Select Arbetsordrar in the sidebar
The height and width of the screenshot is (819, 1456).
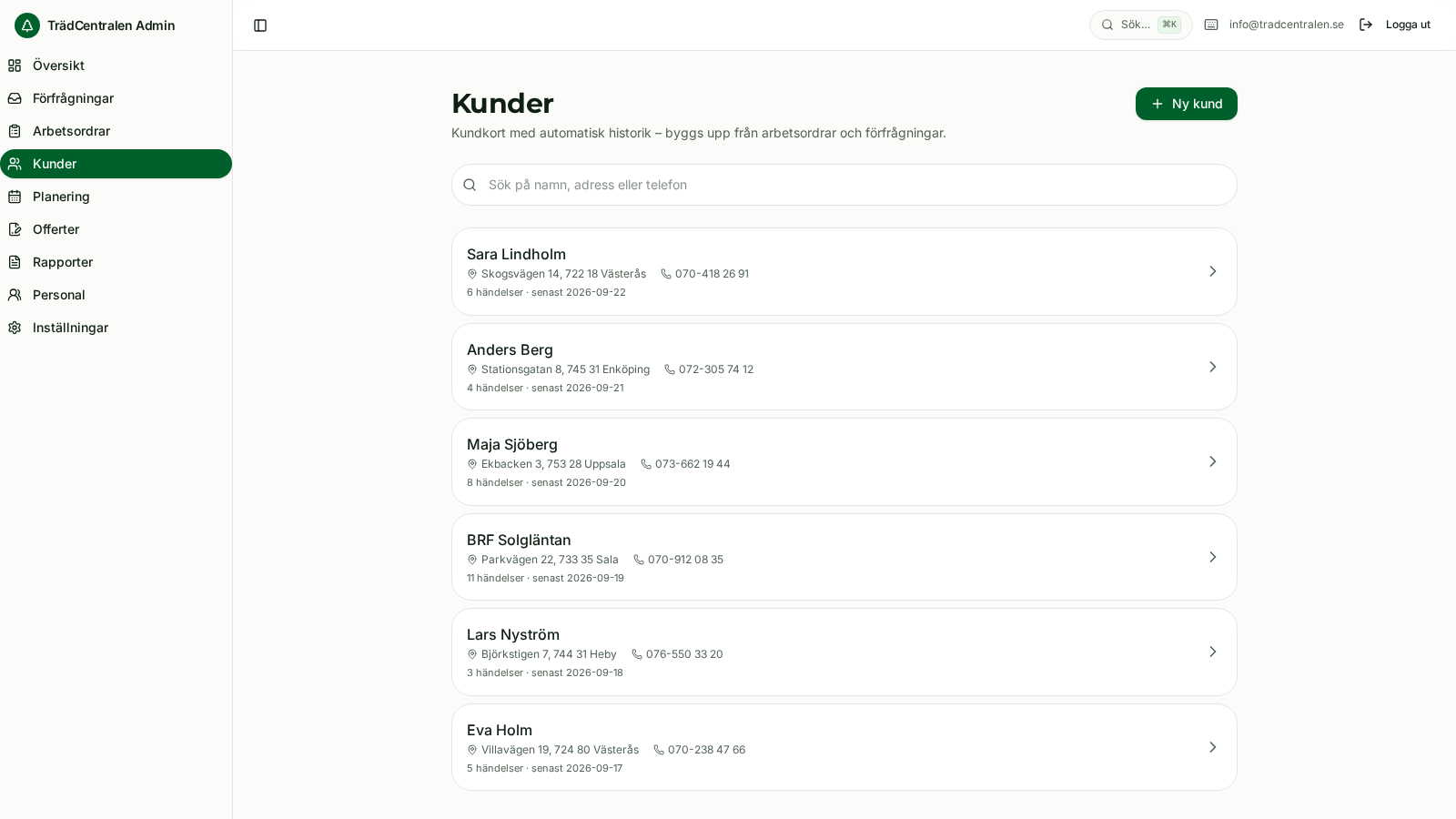(x=116, y=131)
